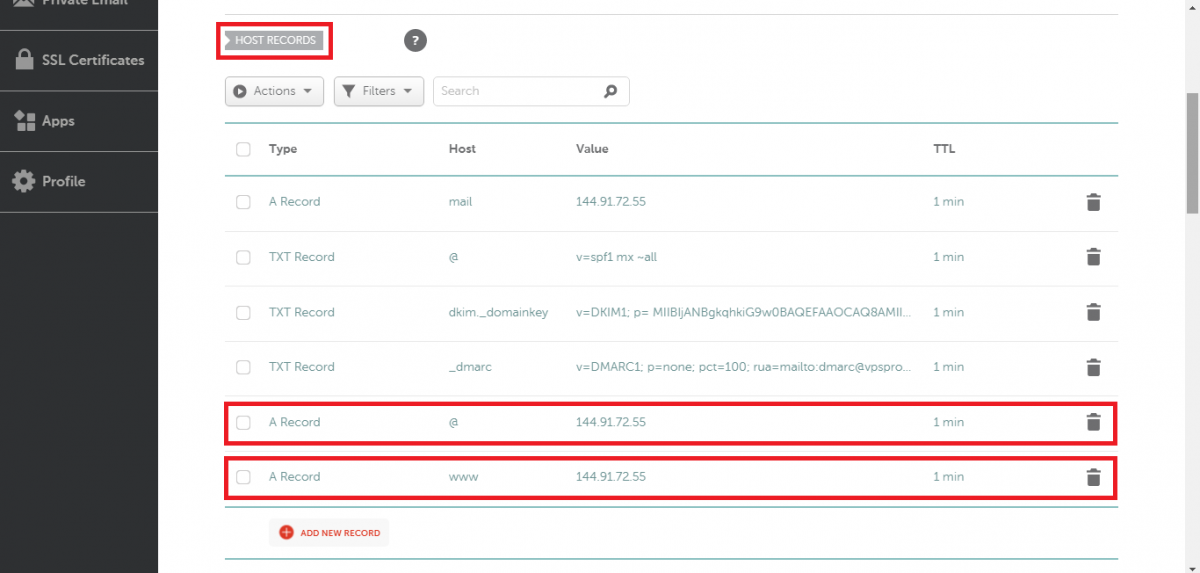Collapse the HOST RECORDS section label

pyautogui.click(x=274, y=41)
